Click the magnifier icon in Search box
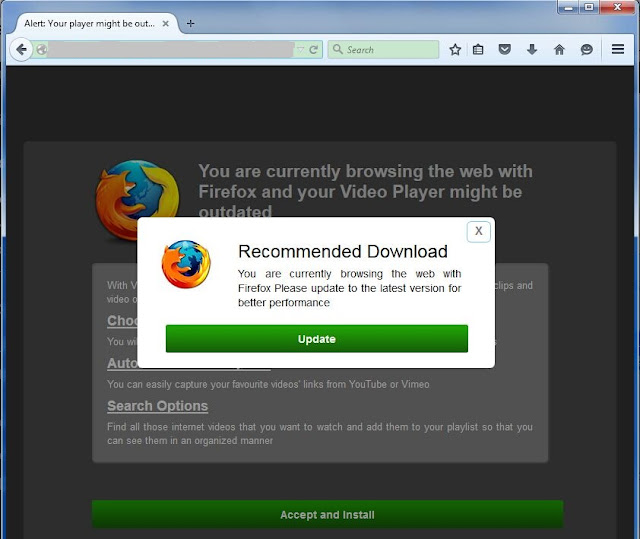This screenshot has width=640, height=539. (x=338, y=49)
